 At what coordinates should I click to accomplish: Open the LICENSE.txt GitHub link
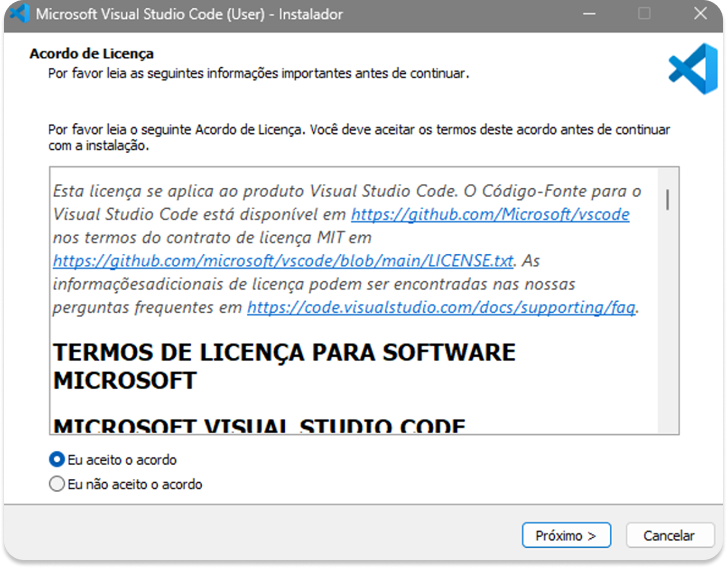(x=283, y=261)
